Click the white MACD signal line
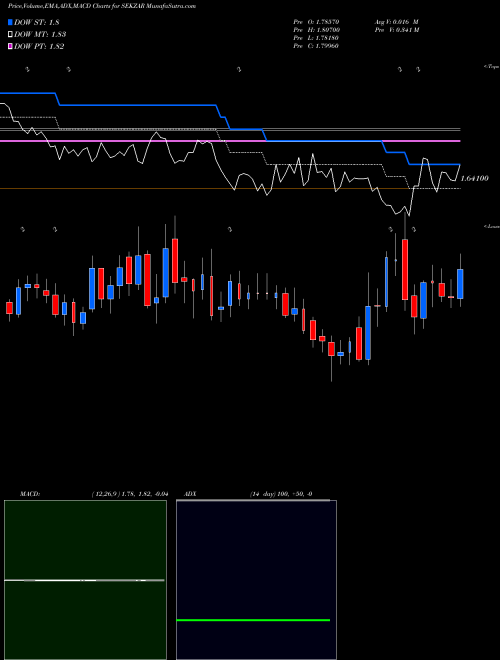Screen dimensions: 500x660 (x=84, y=580)
